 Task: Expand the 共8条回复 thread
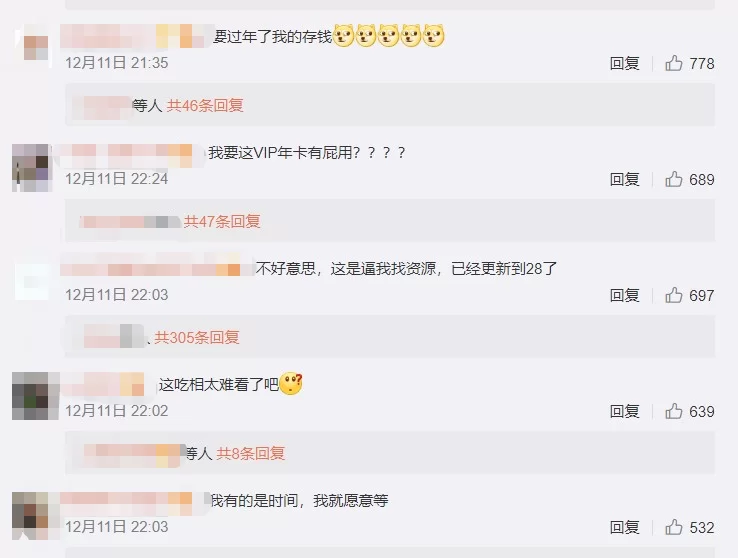(250, 454)
